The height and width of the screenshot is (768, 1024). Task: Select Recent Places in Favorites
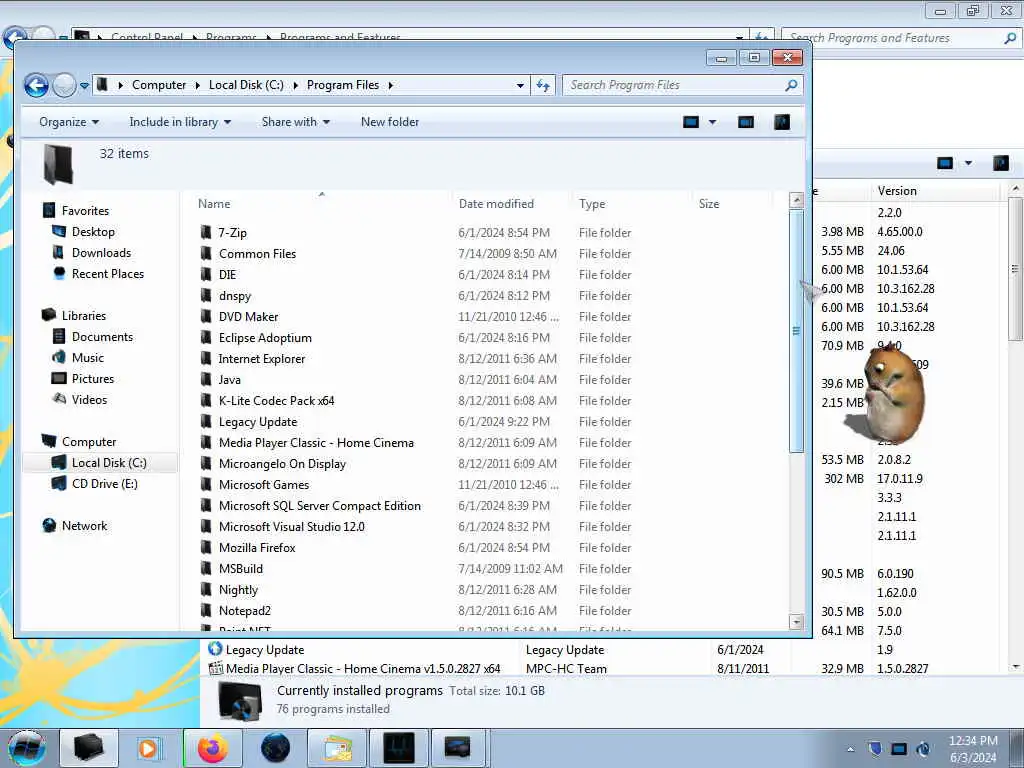108,274
